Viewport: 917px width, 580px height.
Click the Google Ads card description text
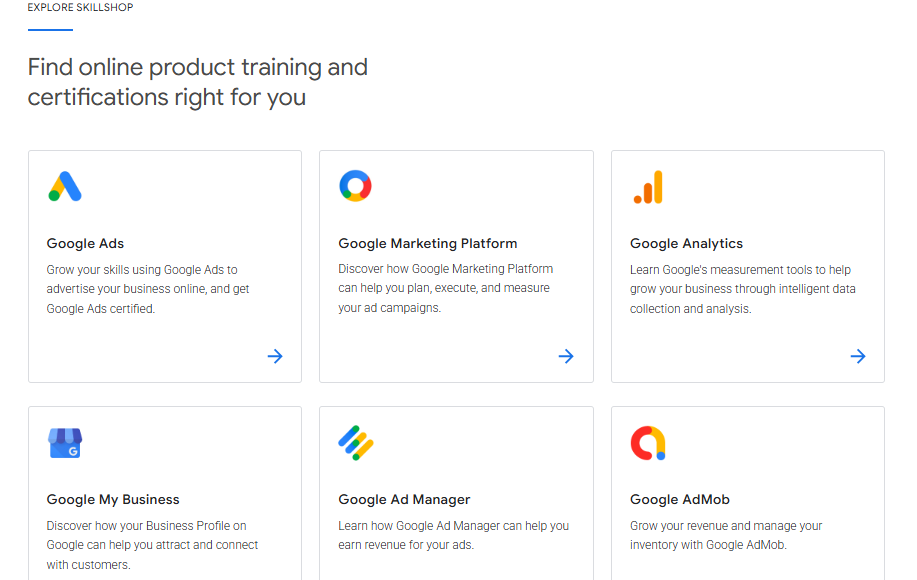(x=148, y=289)
